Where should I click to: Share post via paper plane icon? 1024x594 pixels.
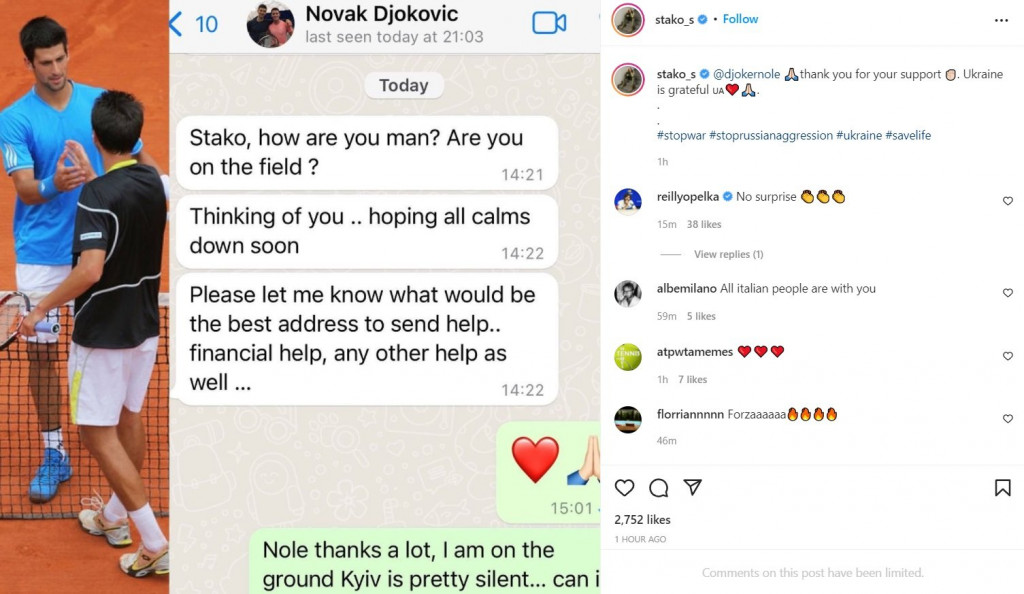coord(692,487)
